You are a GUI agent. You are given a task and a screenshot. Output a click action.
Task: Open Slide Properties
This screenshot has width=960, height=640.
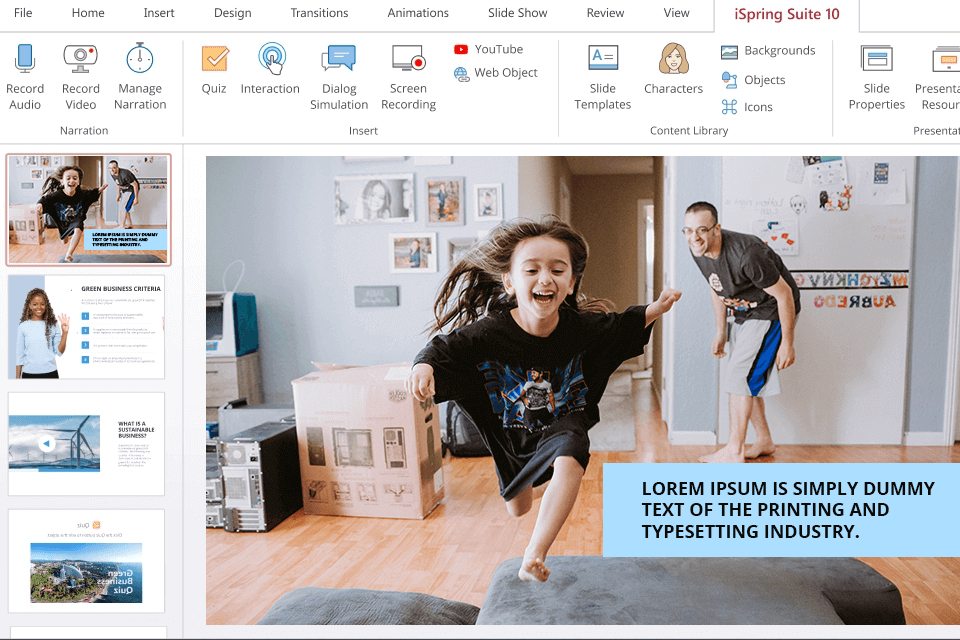click(x=877, y=77)
